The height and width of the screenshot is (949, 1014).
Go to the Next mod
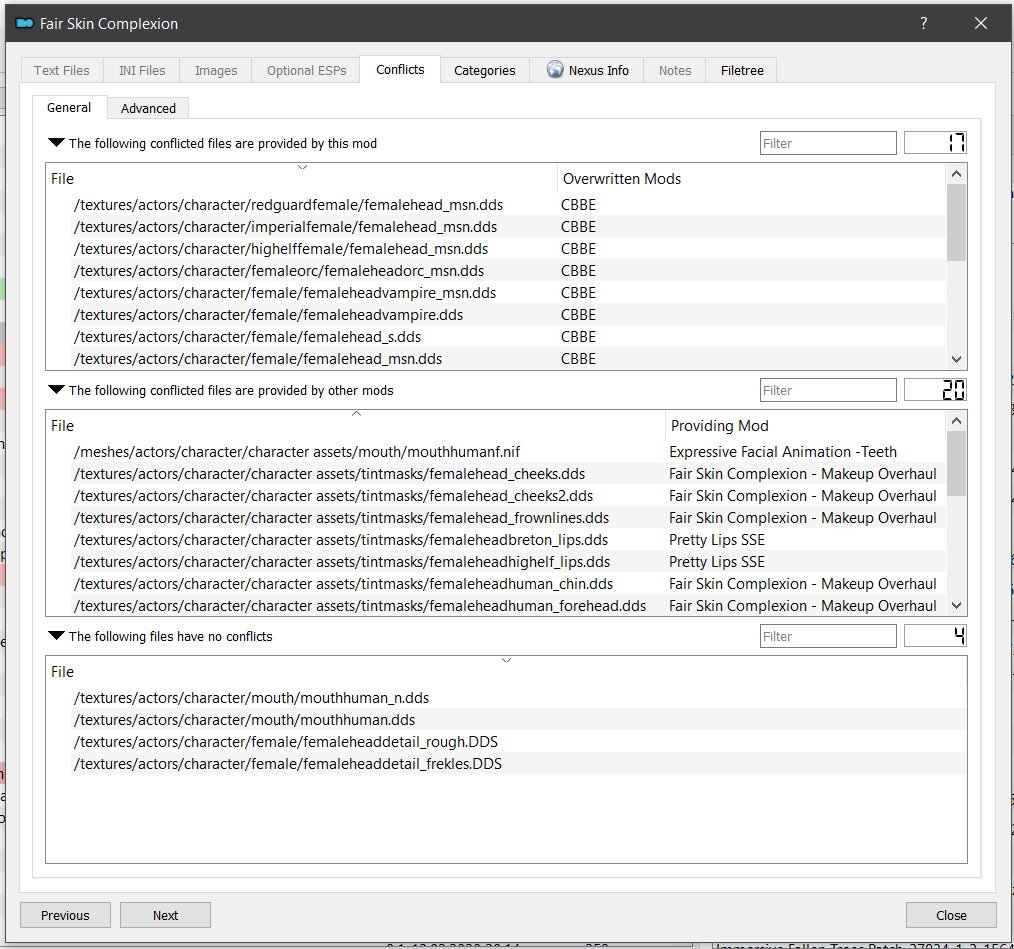[166, 915]
